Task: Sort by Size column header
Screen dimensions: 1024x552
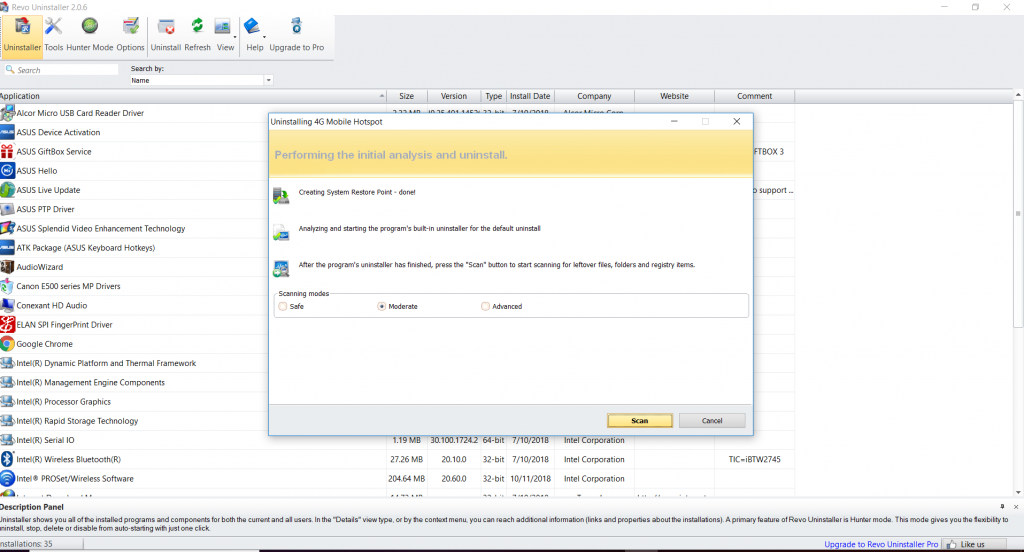Action: [x=407, y=96]
